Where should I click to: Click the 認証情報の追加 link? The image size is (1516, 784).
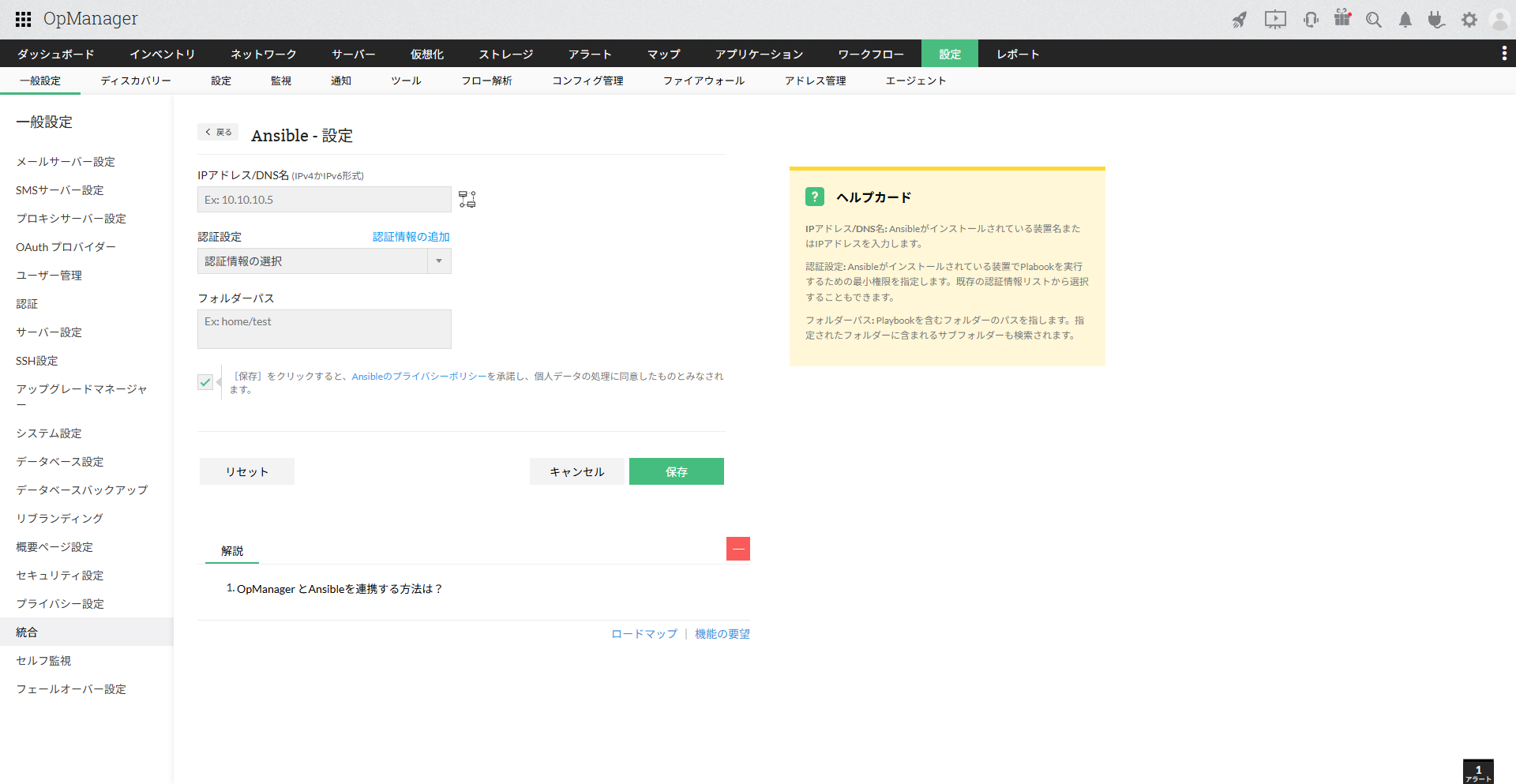point(411,237)
